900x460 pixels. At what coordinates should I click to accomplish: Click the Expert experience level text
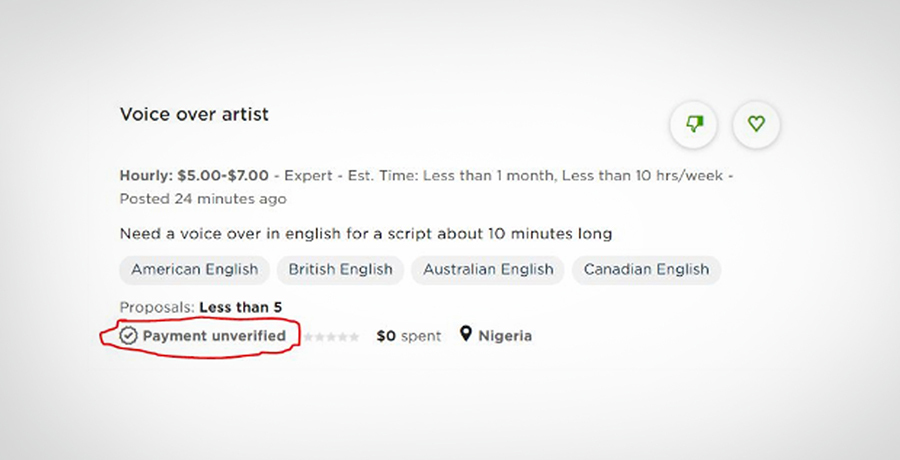308,175
